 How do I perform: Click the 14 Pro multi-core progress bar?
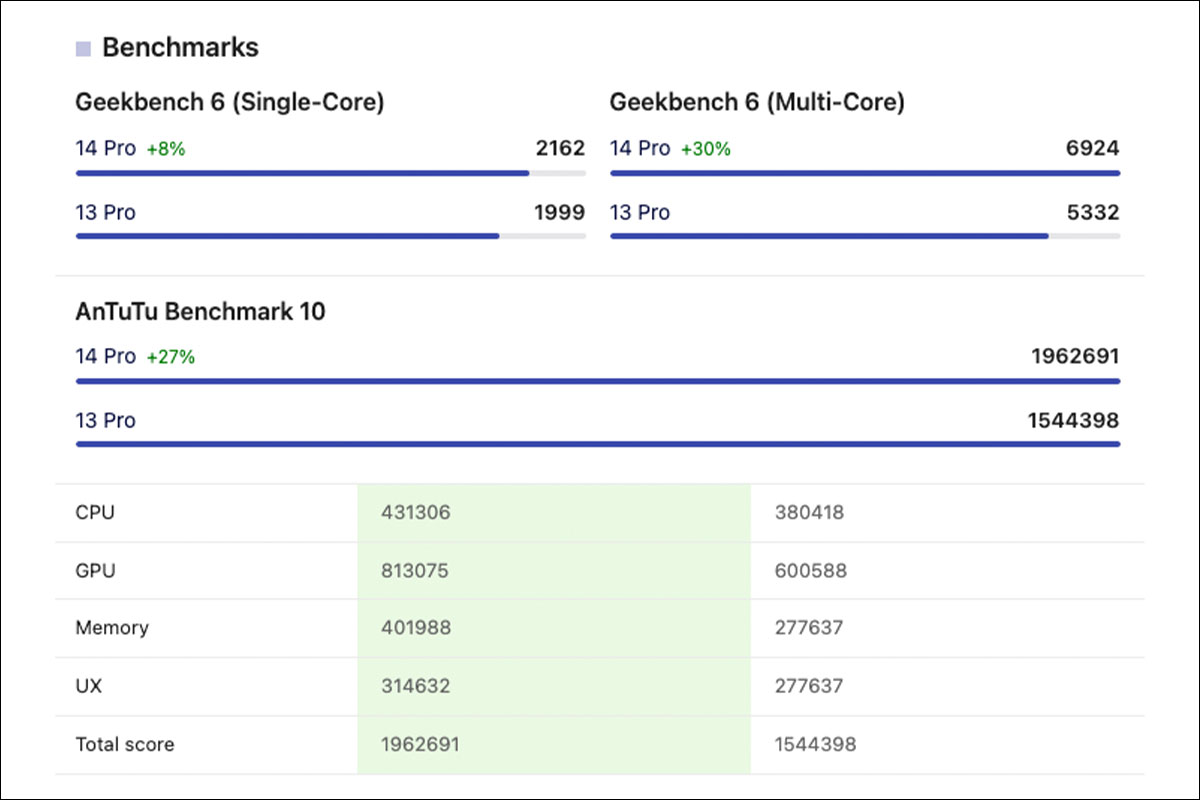point(865,173)
